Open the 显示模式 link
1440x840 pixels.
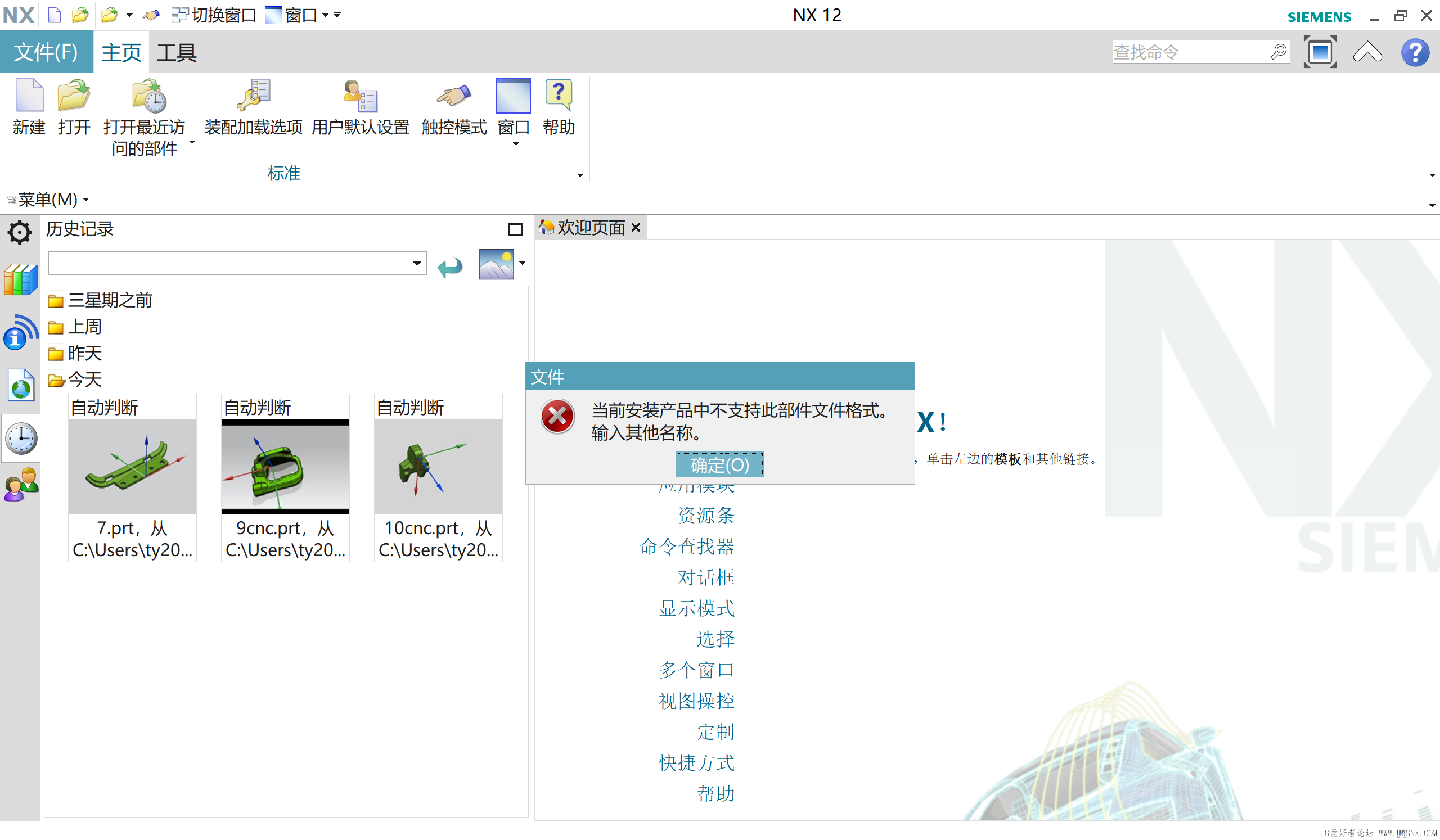[696, 608]
